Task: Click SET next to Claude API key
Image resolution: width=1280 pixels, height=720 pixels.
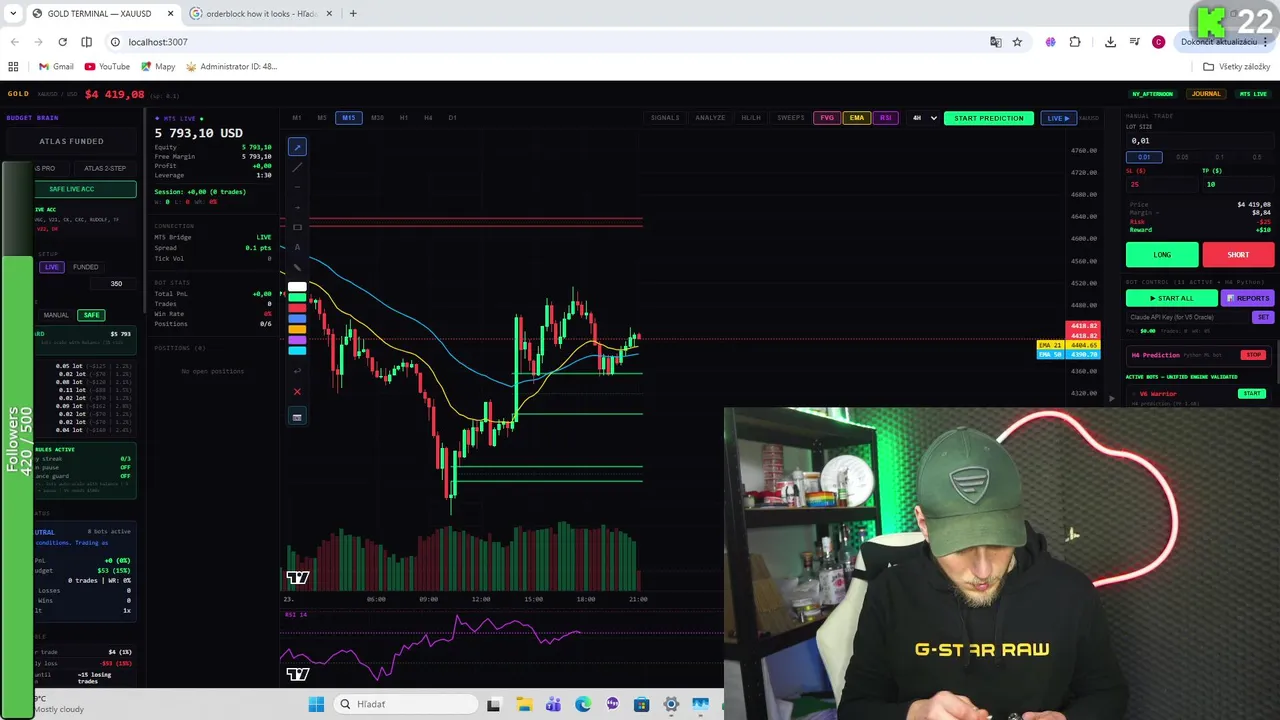Action: click(x=1263, y=317)
